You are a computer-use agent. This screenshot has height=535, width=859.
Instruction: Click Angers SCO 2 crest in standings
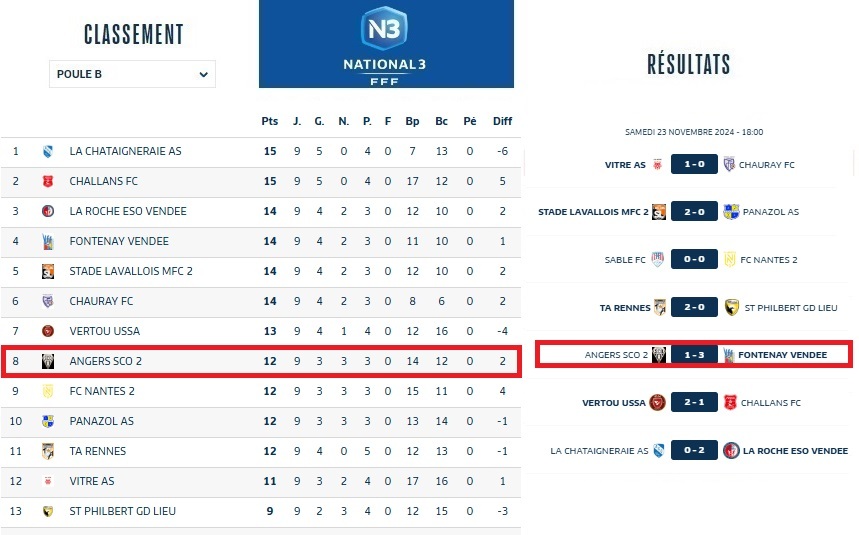(x=47, y=361)
